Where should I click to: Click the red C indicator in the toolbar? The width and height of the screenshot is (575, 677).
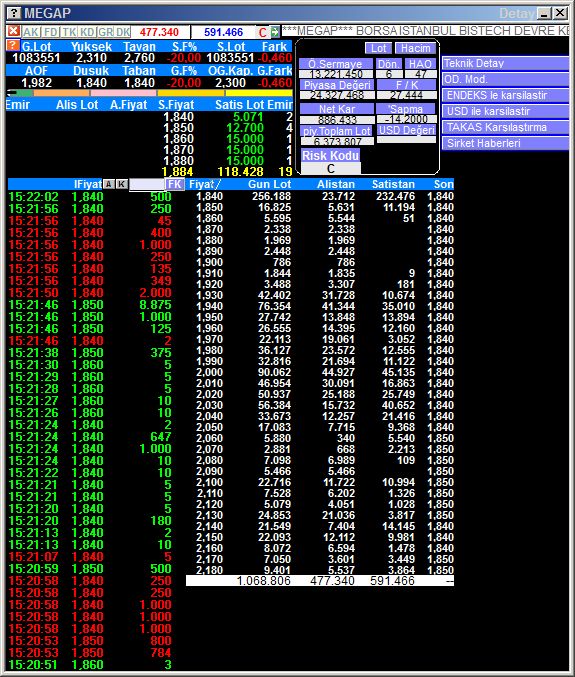(x=262, y=32)
